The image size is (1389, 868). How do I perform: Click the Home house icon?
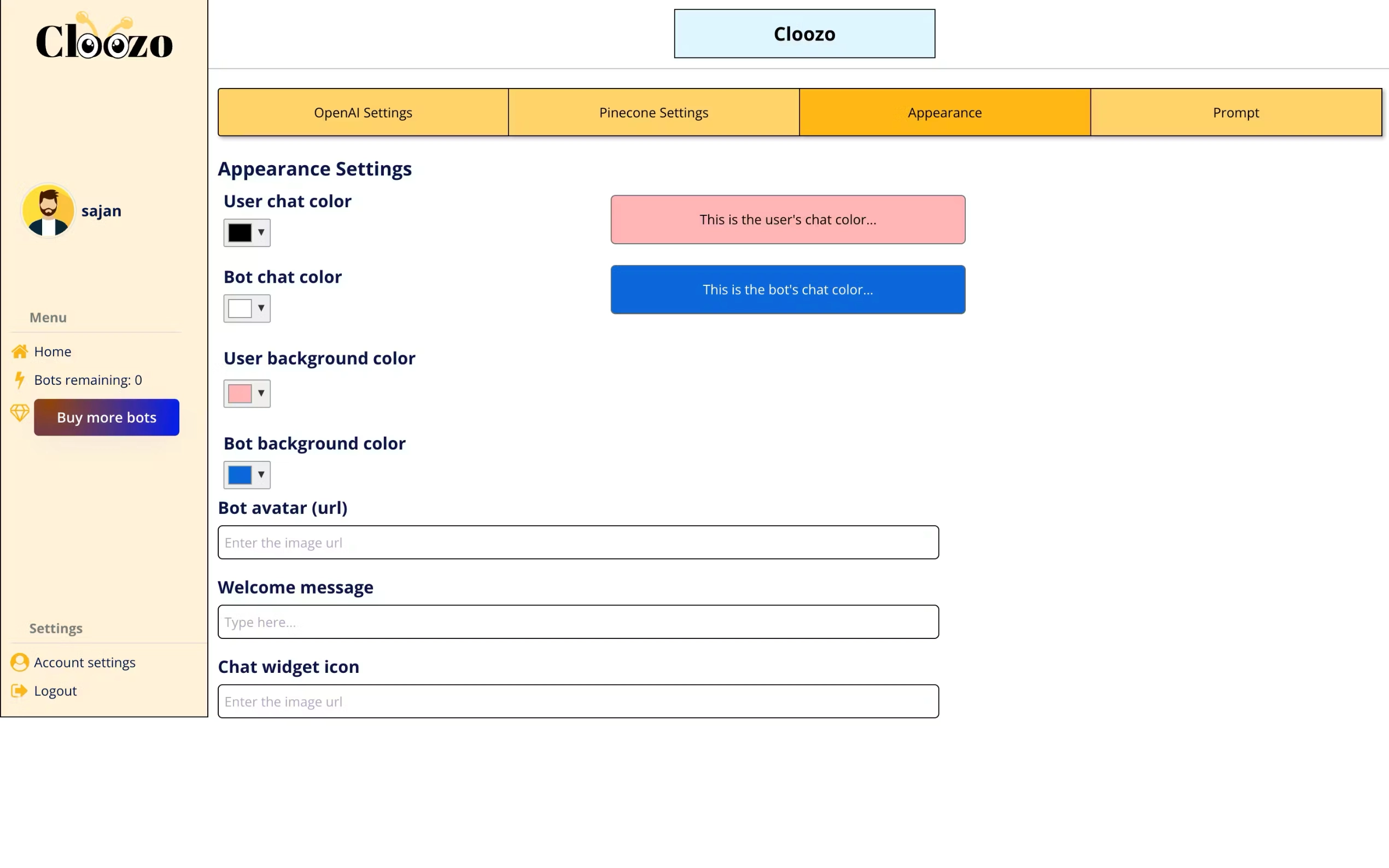(x=20, y=351)
